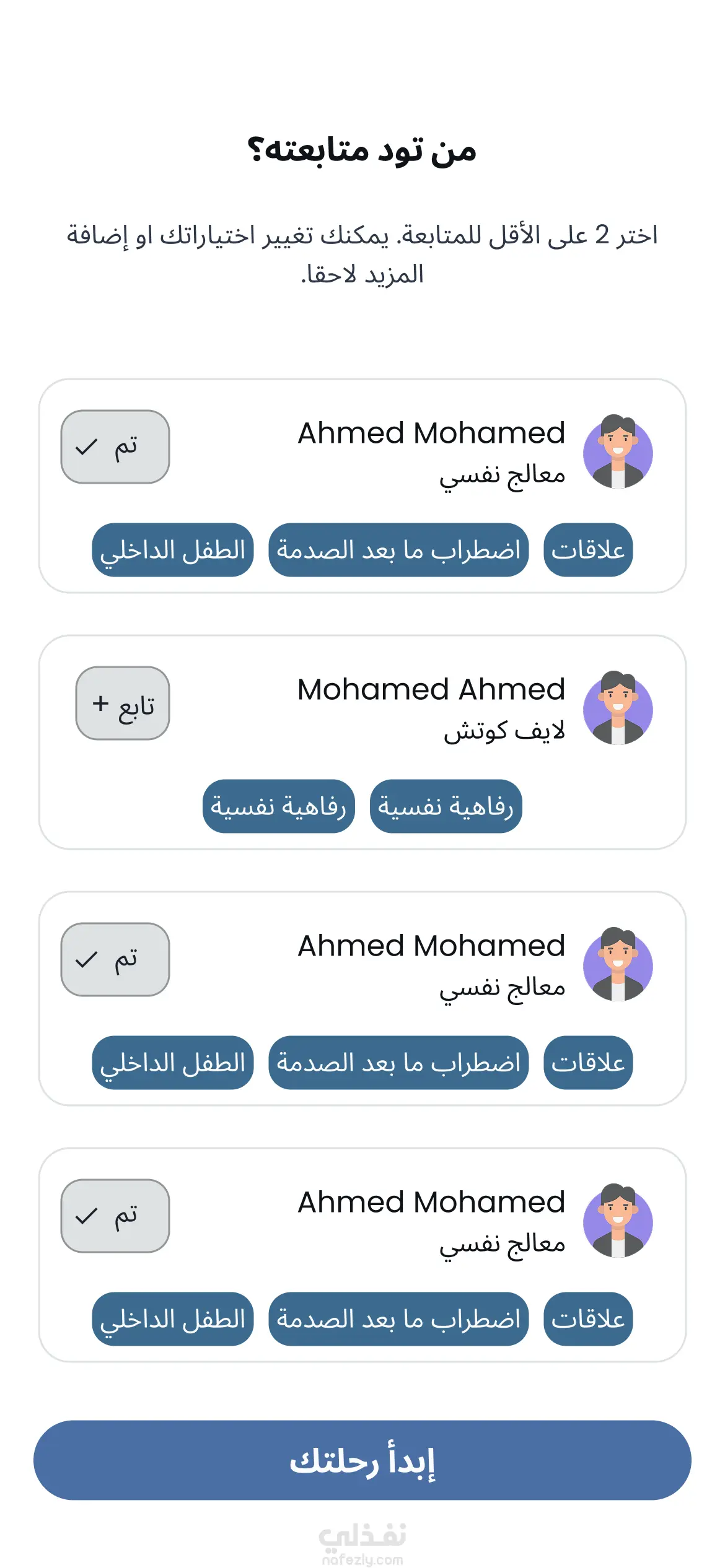Select الطفل الداخلي tag in third card
This screenshot has height=1568, width=725.
point(173,1063)
